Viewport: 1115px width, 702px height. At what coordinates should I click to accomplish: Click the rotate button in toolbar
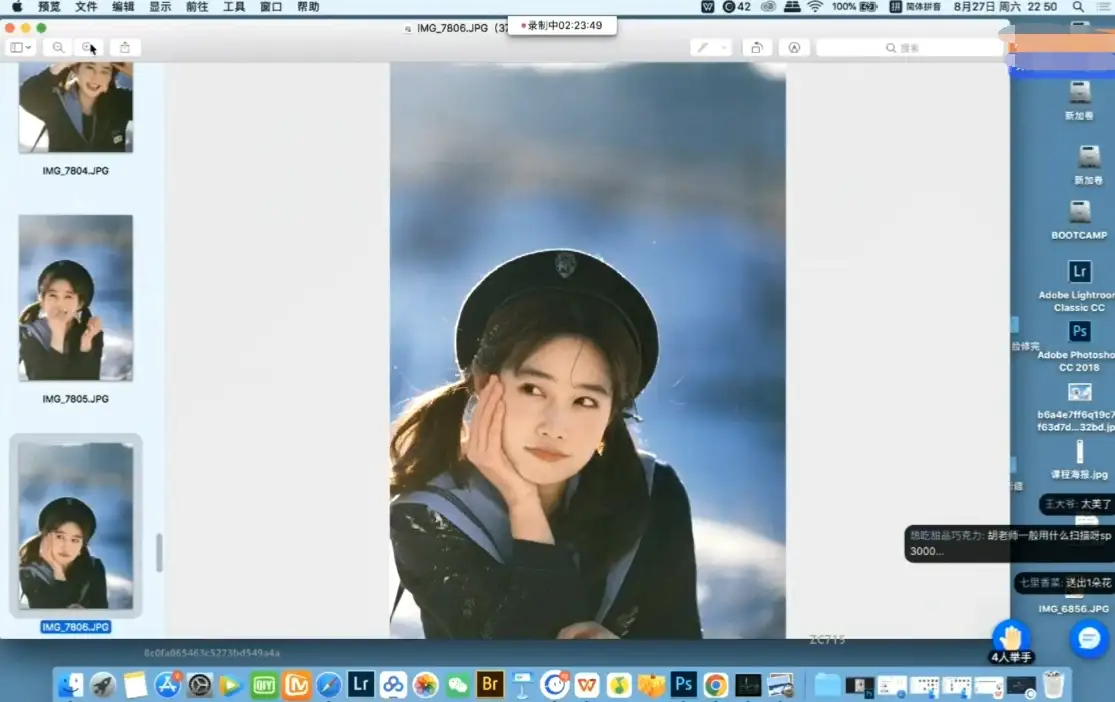click(757, 47)
